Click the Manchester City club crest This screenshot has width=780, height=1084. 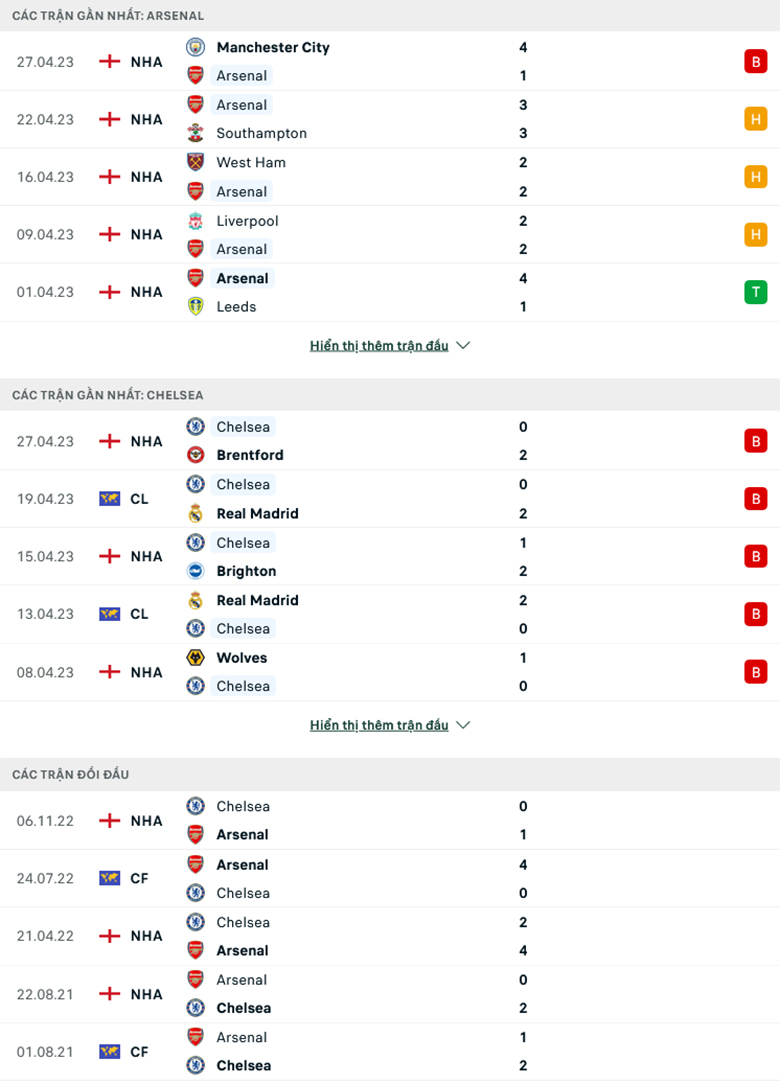pyautogui.click(x=196, y=47)
